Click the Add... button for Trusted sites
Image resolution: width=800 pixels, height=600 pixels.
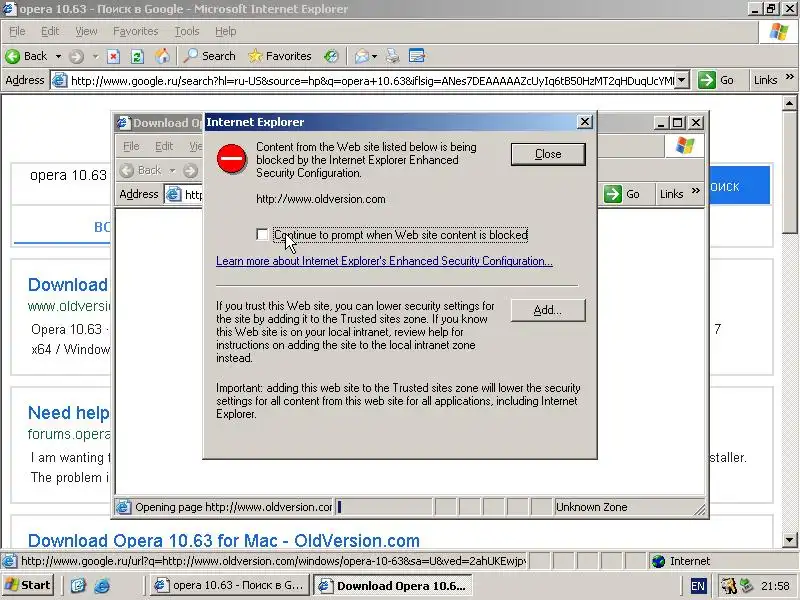[x=548, y=310]
